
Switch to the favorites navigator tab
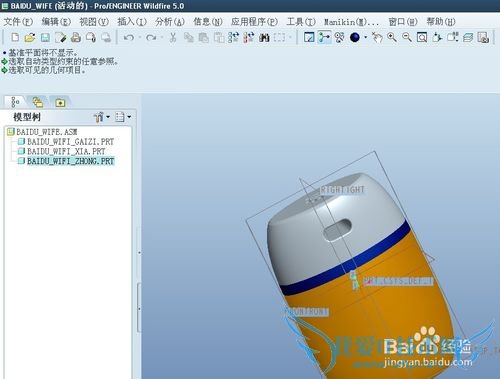click(x=60, y=102)
